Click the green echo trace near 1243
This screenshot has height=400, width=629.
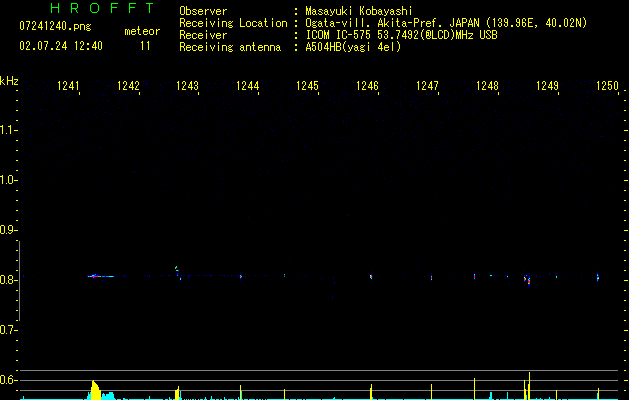[x=177, y=269]
